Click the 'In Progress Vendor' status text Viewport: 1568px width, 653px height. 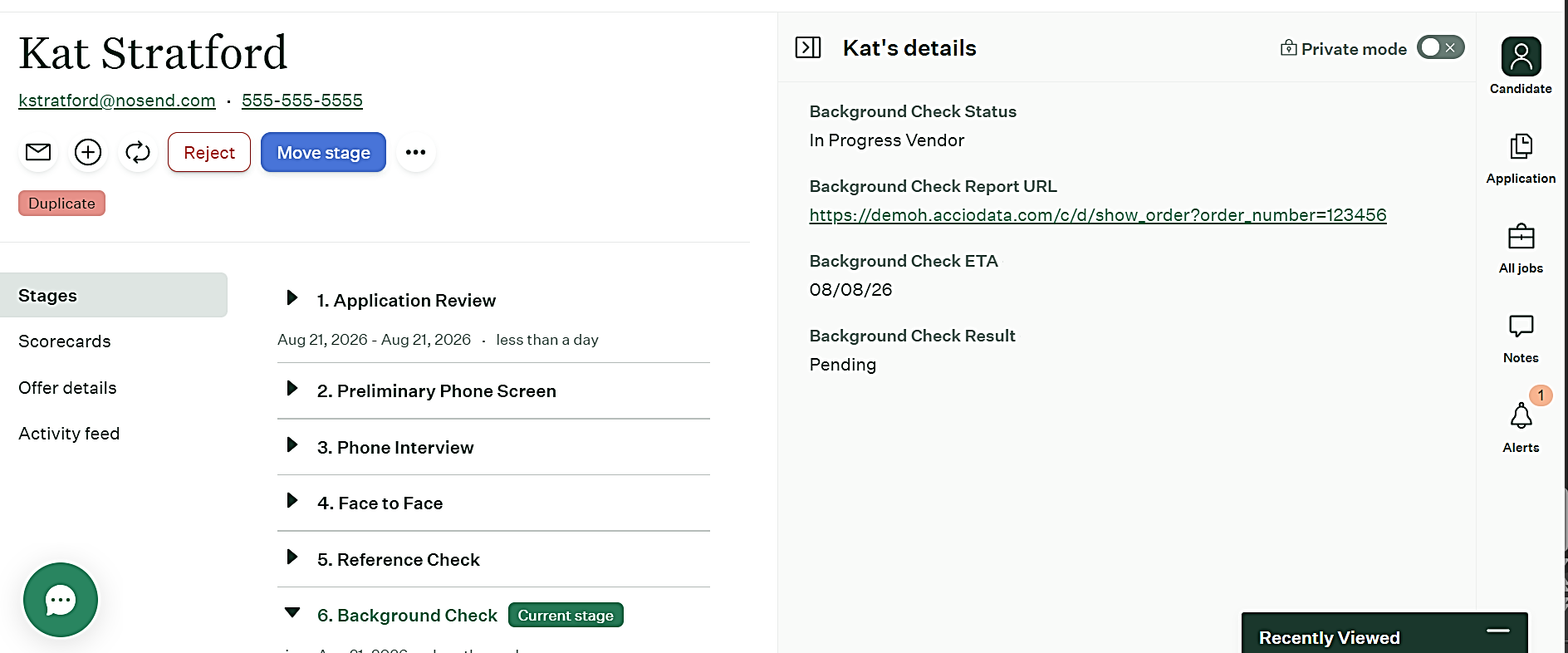[x=887, y=140]
